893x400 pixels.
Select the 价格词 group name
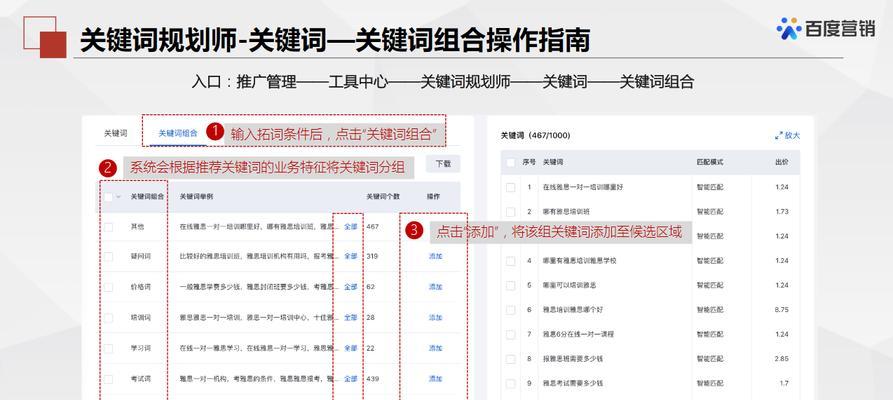coord(140,287)
